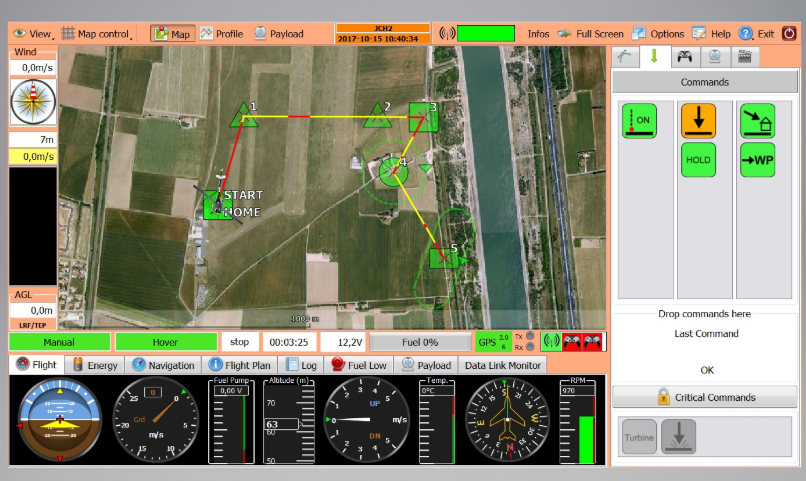Image resolution: width=806 pixels, height=481 pixels.
Task: Open Options
Action: pos(658,34)
